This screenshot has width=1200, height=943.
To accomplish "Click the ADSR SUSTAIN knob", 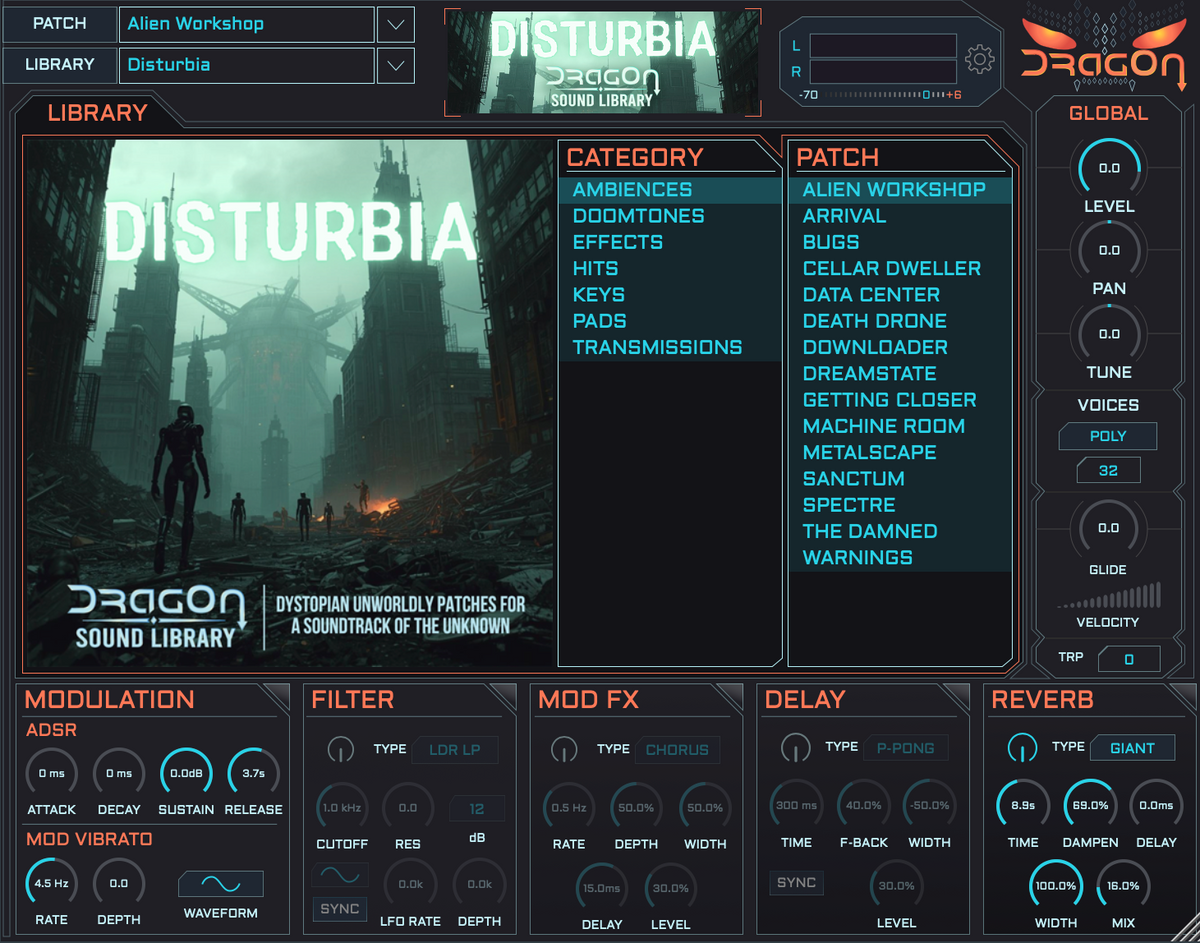I will (186, 773).
